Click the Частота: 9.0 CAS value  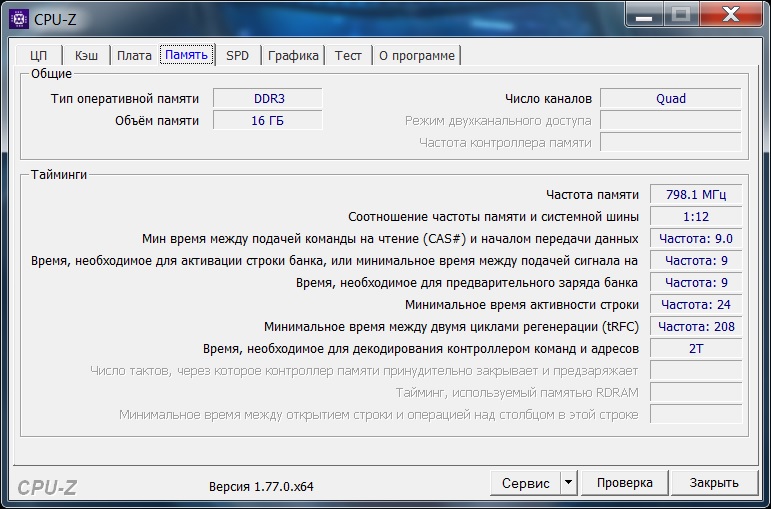[696, 239]
